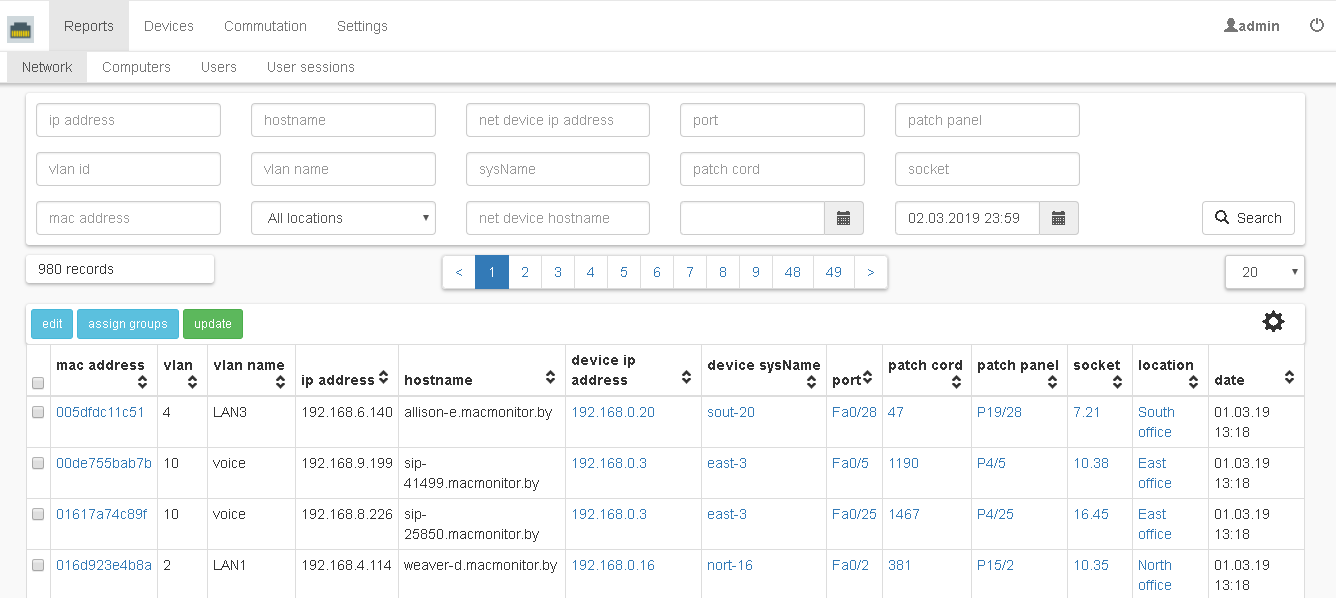
Task: Toggle the select-all checkbox in table header
Action: pos(38,383)
